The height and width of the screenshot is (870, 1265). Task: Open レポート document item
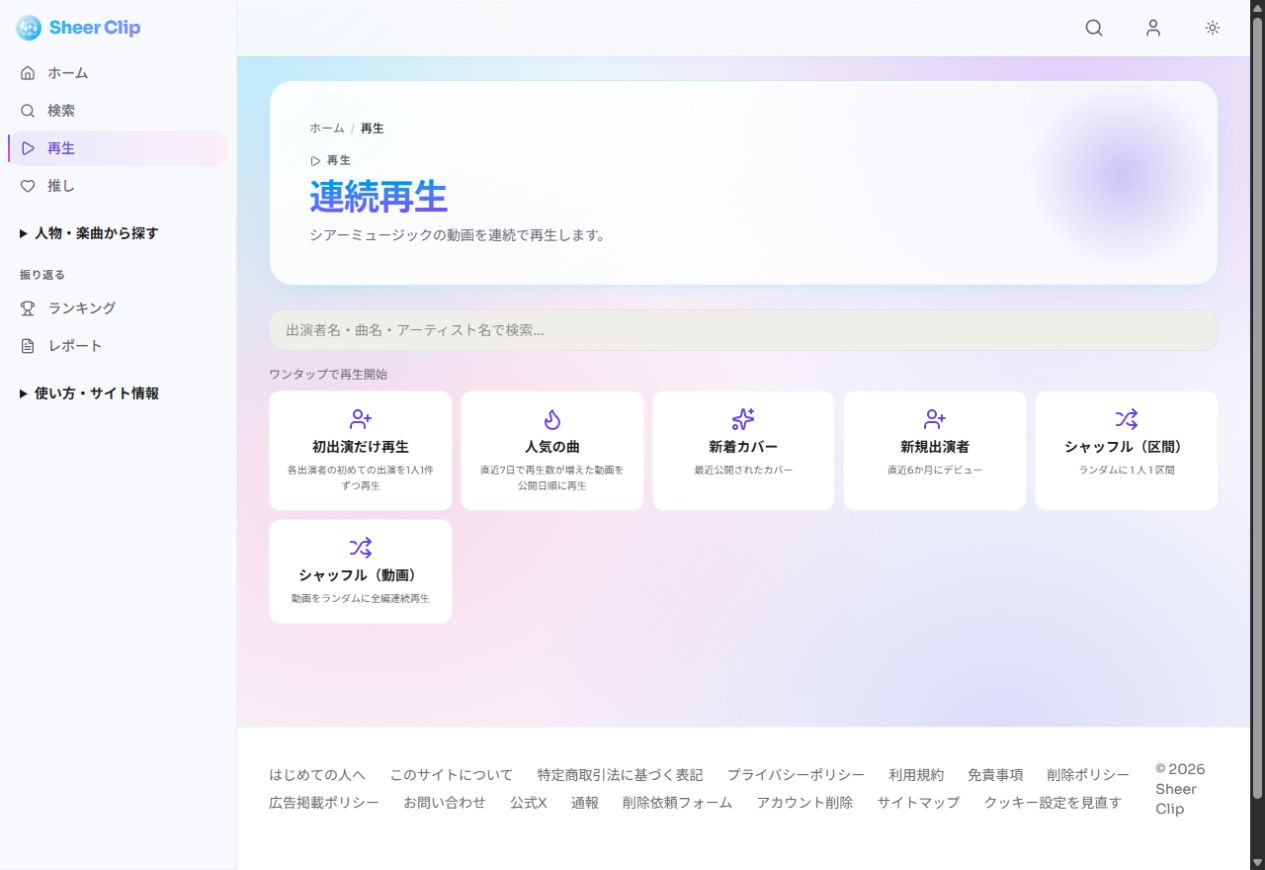(118, 346)
